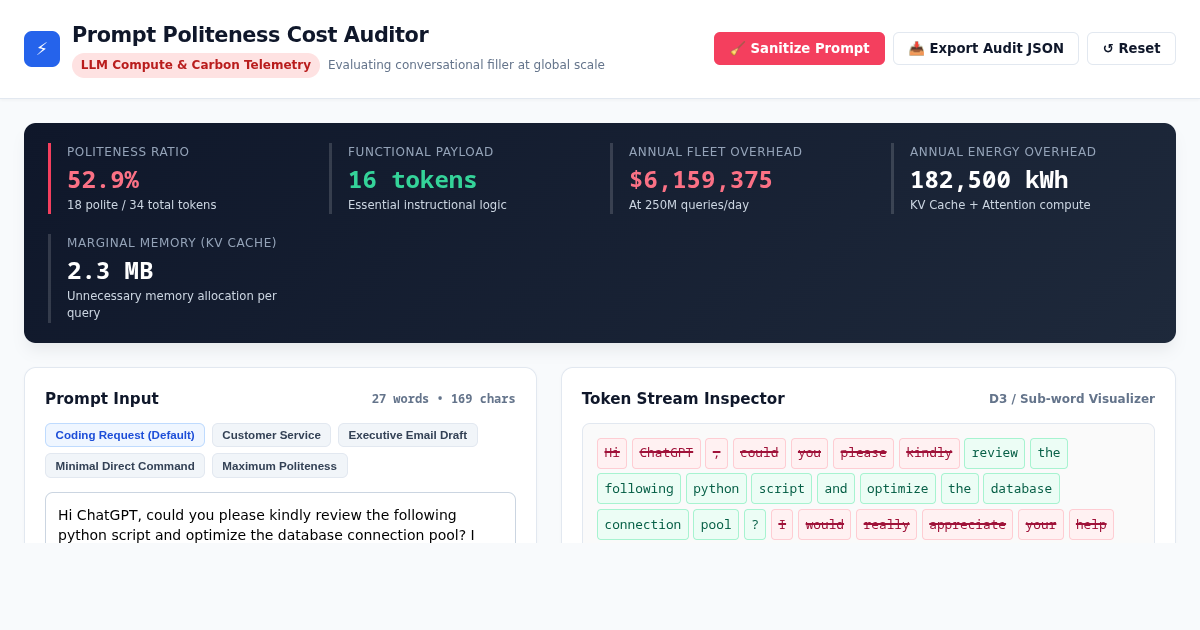This screenshot has width=1200, height=630.
Task: Click the Prompt Input heading
Action: pos(102,399)
